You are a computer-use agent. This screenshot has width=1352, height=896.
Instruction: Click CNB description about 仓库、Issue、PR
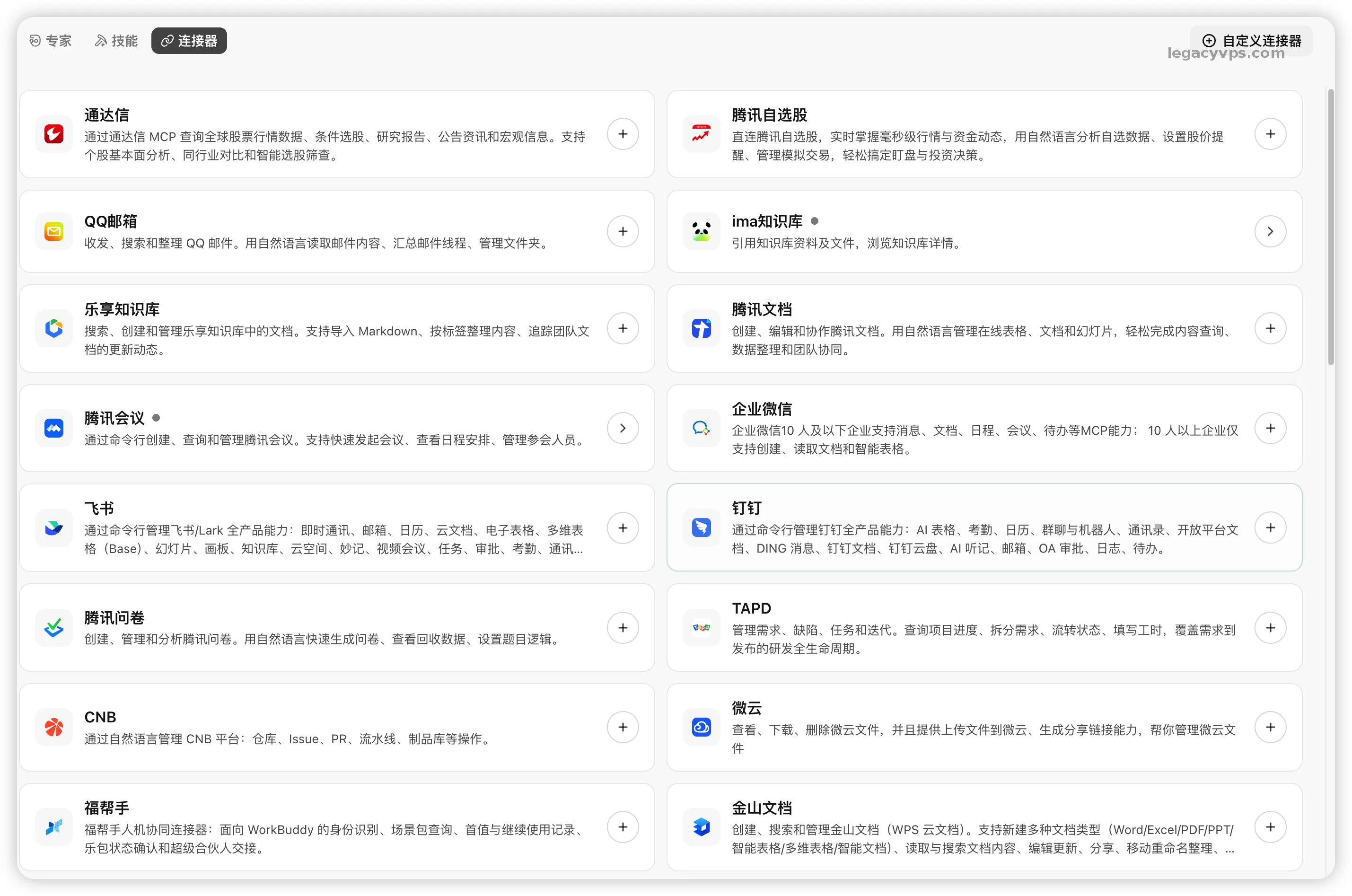(289, 738)
